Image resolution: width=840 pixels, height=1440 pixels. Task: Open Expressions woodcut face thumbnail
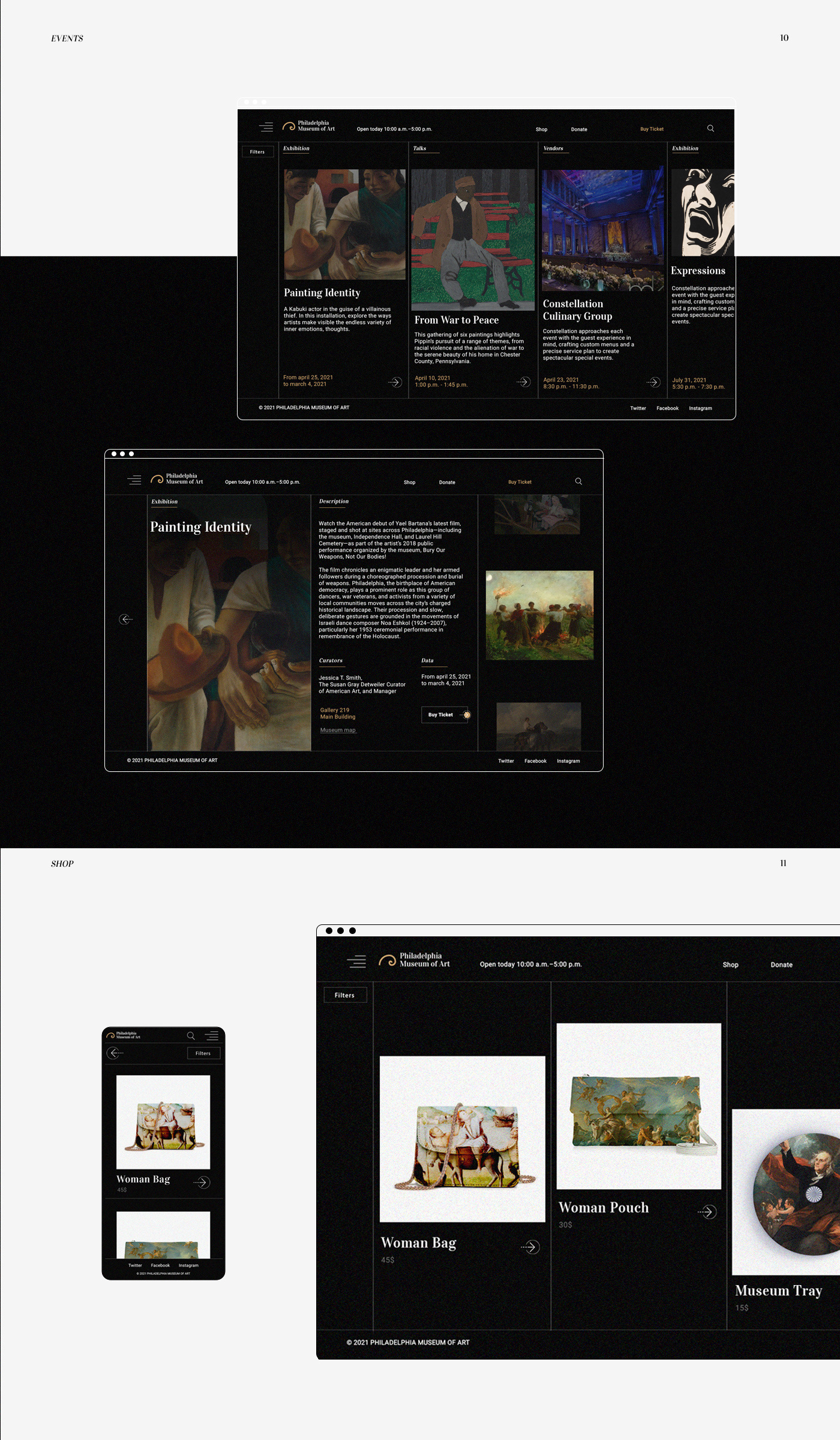coord(703,212)
